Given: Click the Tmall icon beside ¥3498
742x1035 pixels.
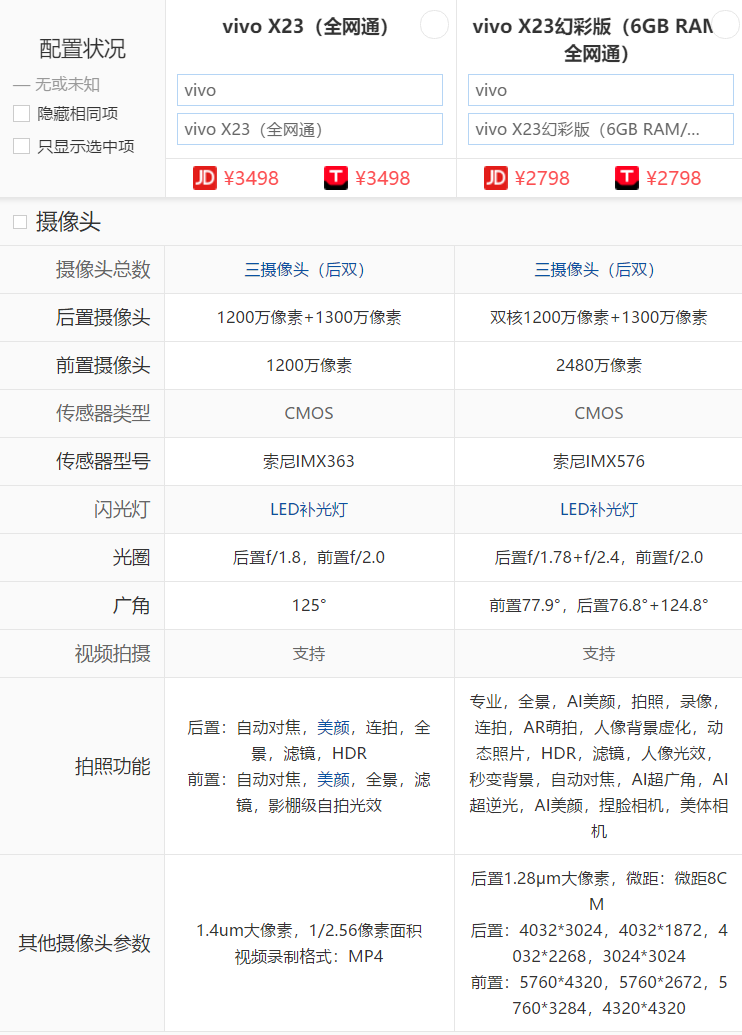Looking at the screenshot, I should 335,178.
